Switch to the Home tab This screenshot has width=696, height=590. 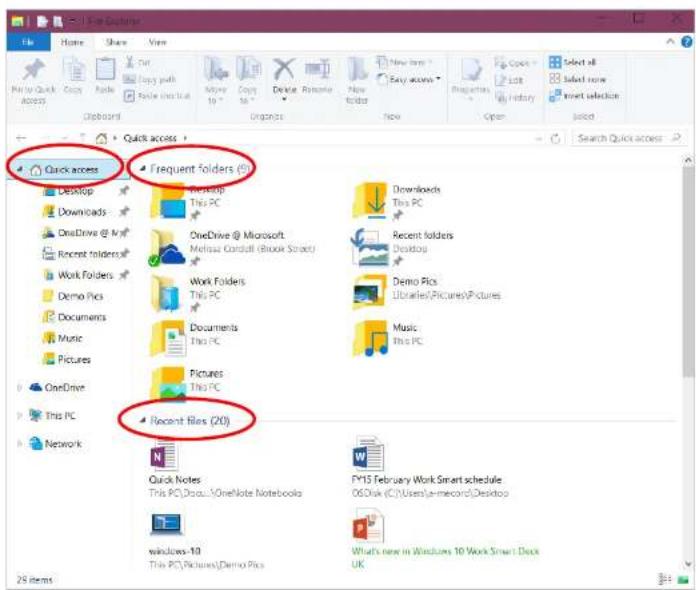pyautogui.click(x=72, y=42)
